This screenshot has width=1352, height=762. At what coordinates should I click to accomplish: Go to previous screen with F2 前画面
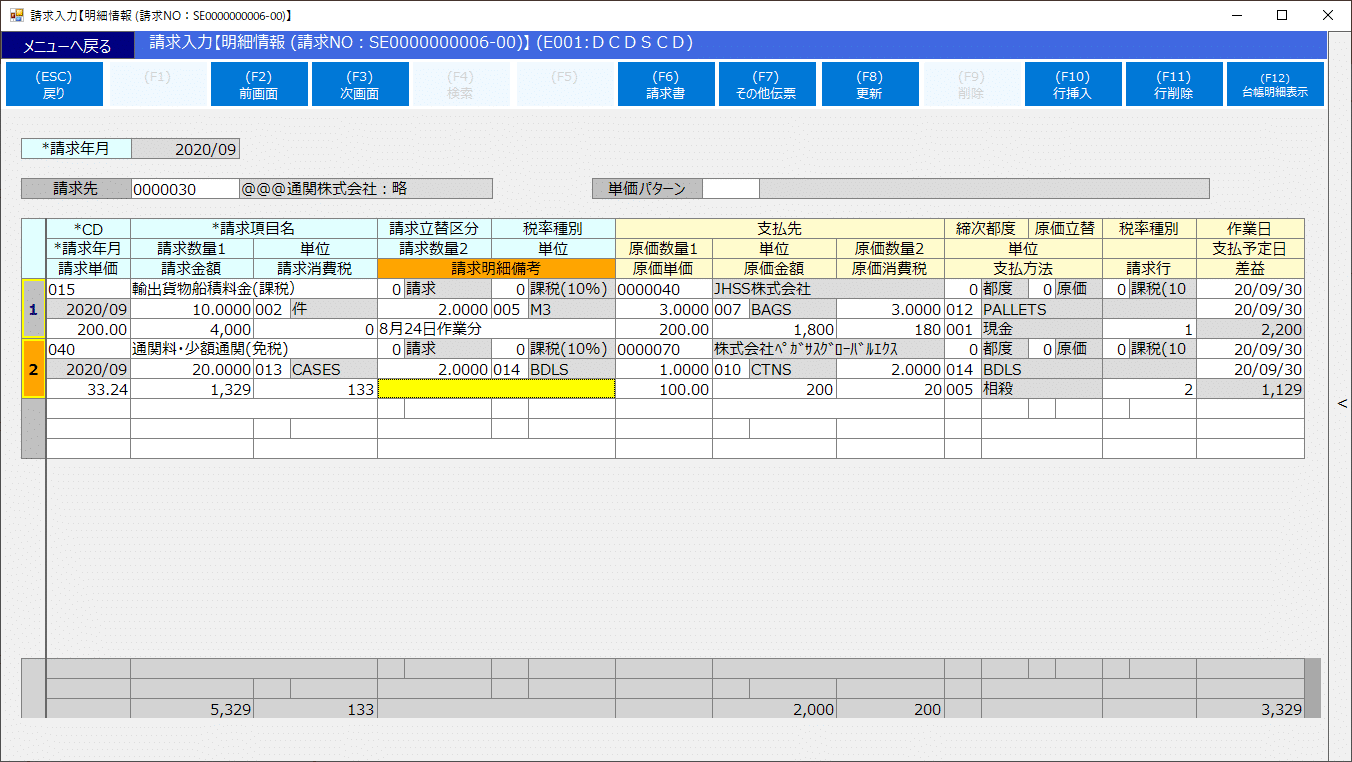pos(259,84)
